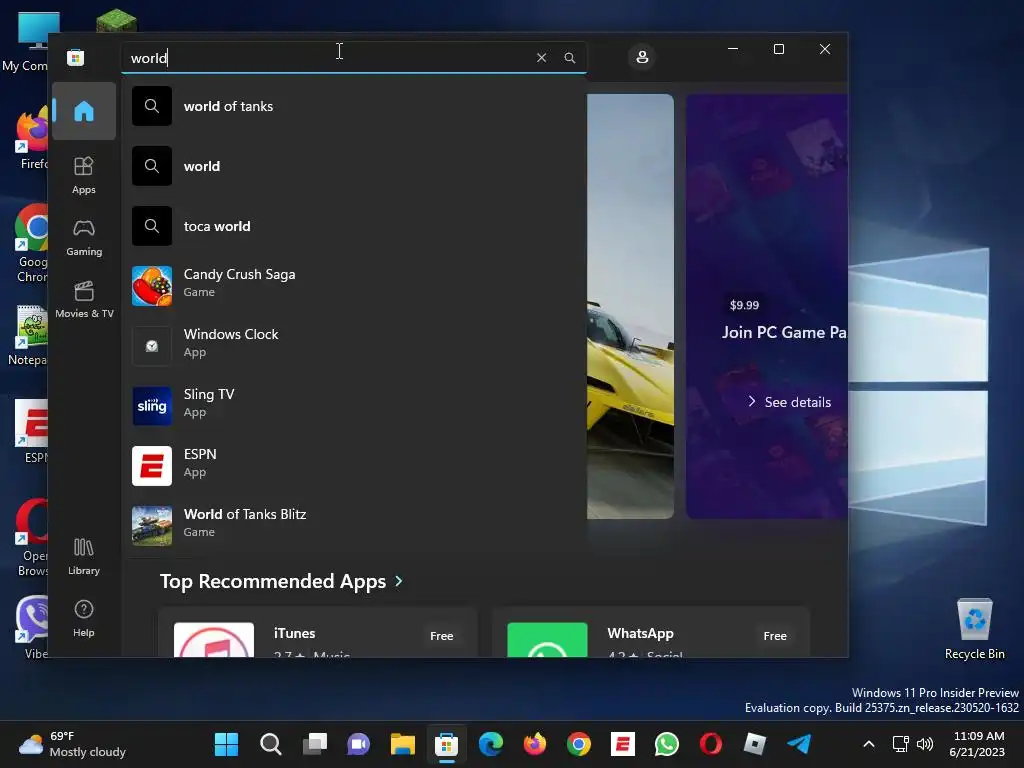
Task: Open the Candy Crush Saga game result
Action: click(x=355, y=285)
